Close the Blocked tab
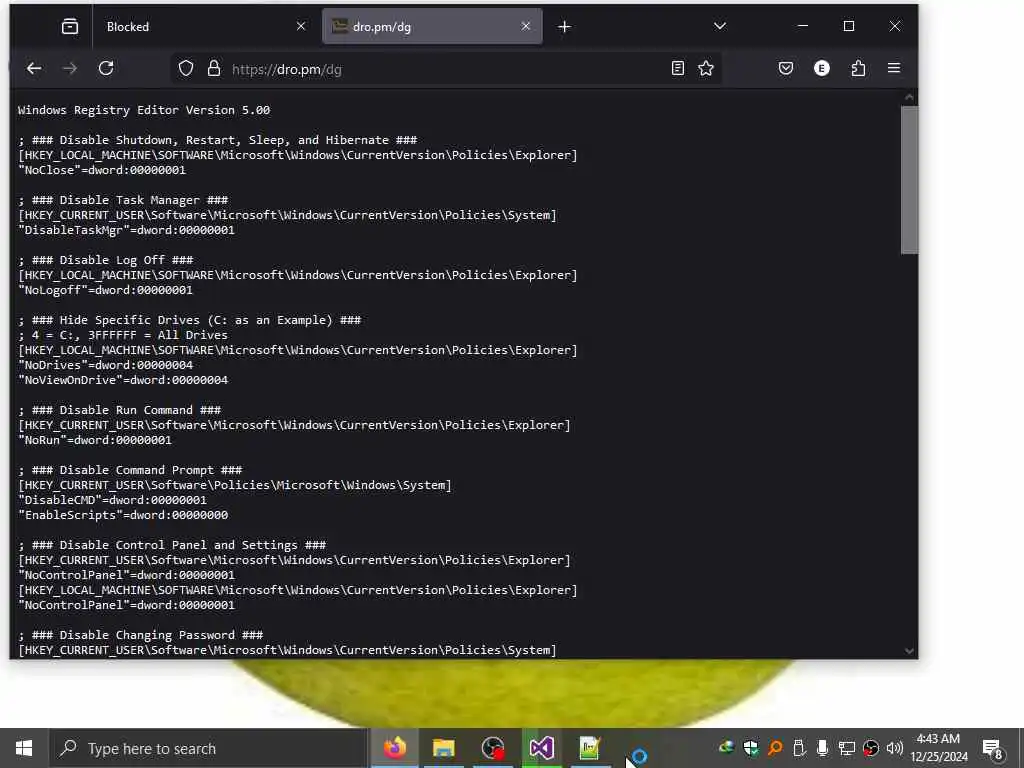This screenshot has height=768, width=1024. [300, 27]
